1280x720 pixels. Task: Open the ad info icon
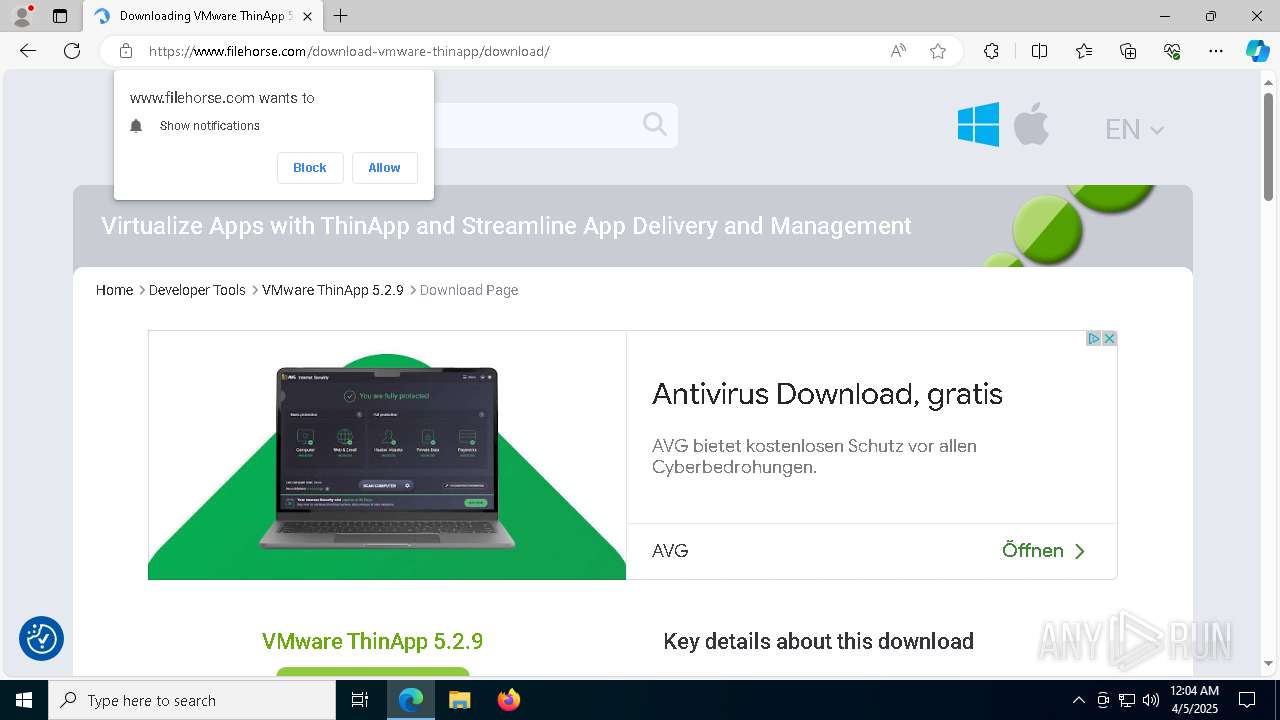(x=1094, y=339)
